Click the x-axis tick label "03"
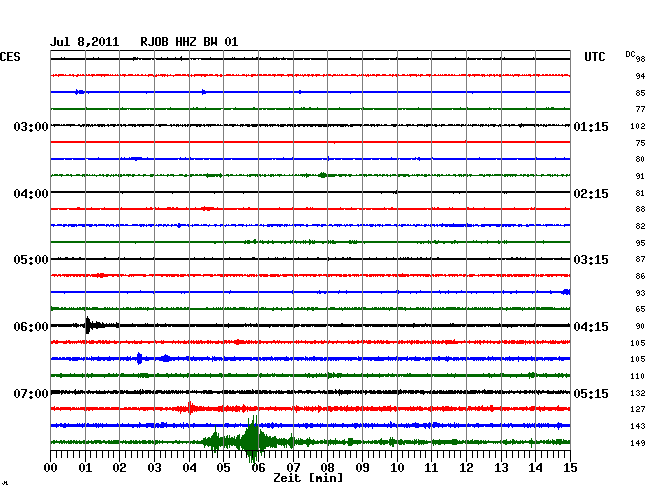 pos(154,467)
